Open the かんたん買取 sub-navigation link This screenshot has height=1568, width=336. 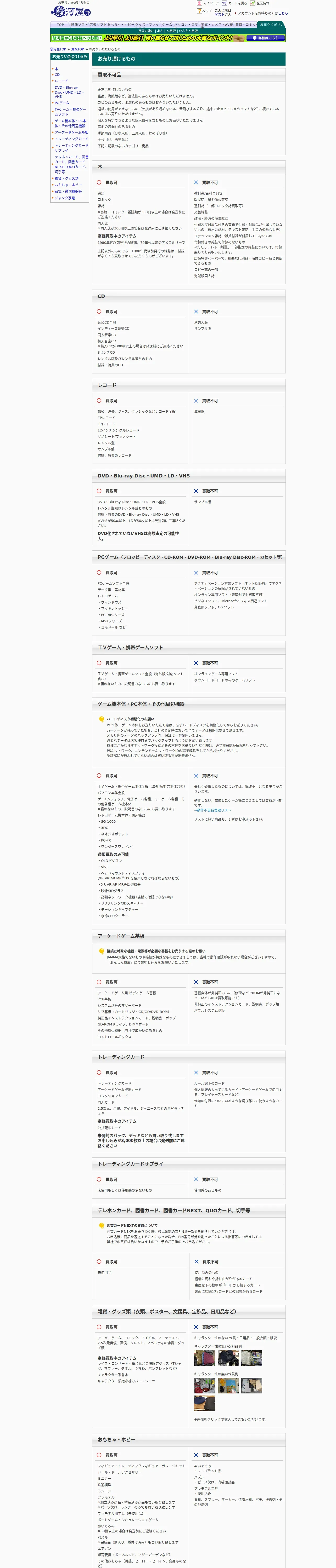click(x=188, y=31)
